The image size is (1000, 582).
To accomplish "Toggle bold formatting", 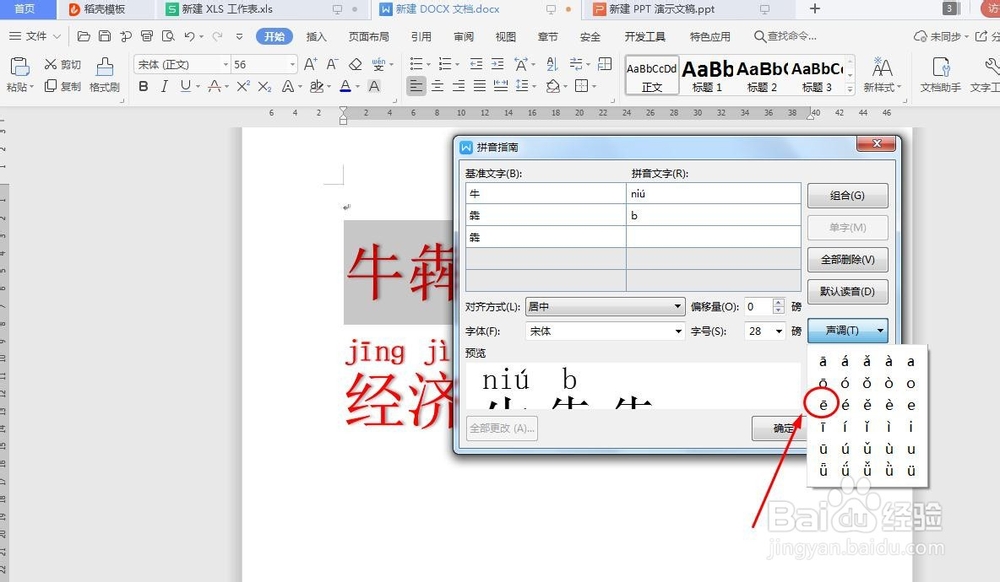I will (145, 87).
